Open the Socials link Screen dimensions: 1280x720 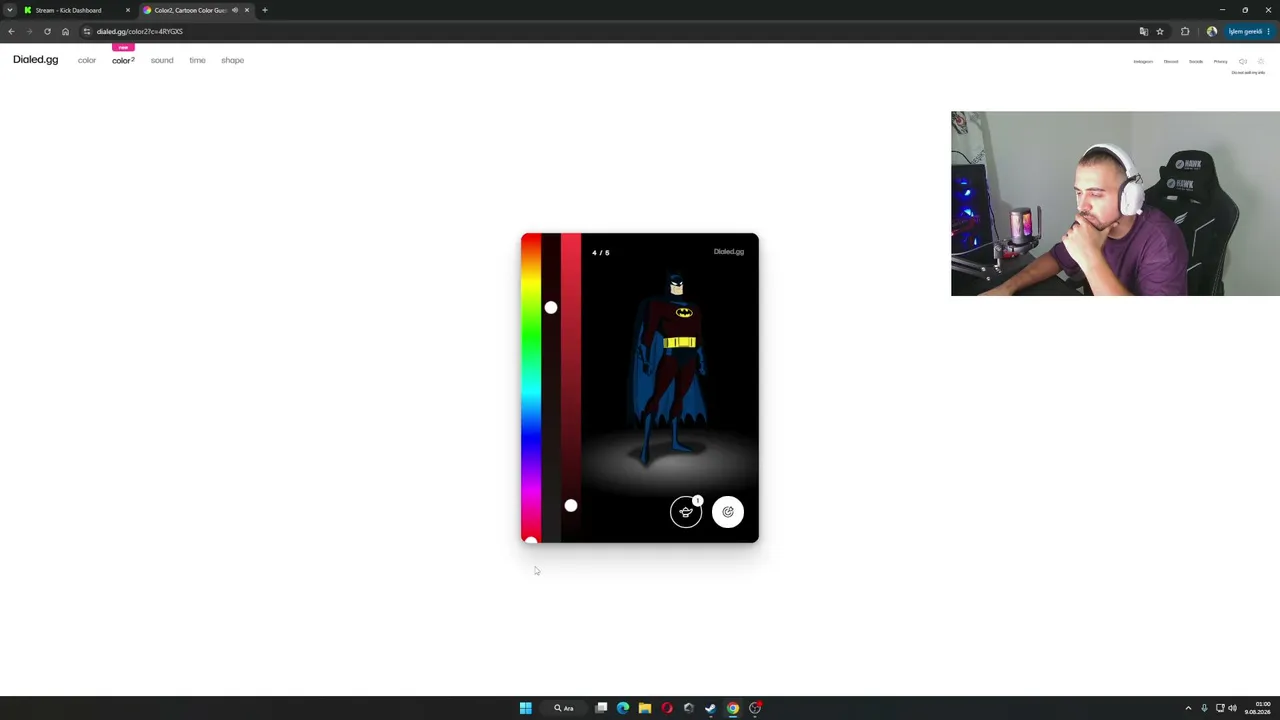[1196, 61]
